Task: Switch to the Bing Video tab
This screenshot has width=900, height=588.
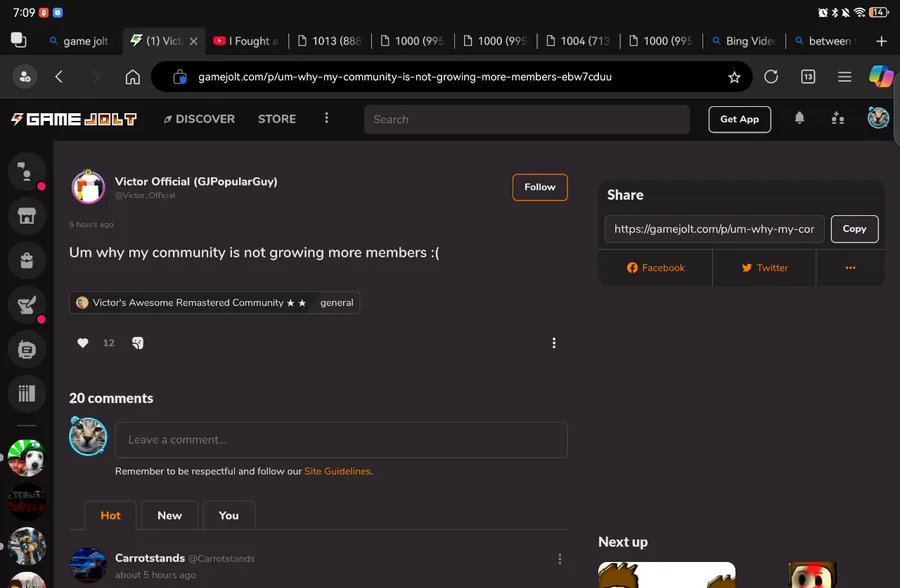Action: pos(743,41)
